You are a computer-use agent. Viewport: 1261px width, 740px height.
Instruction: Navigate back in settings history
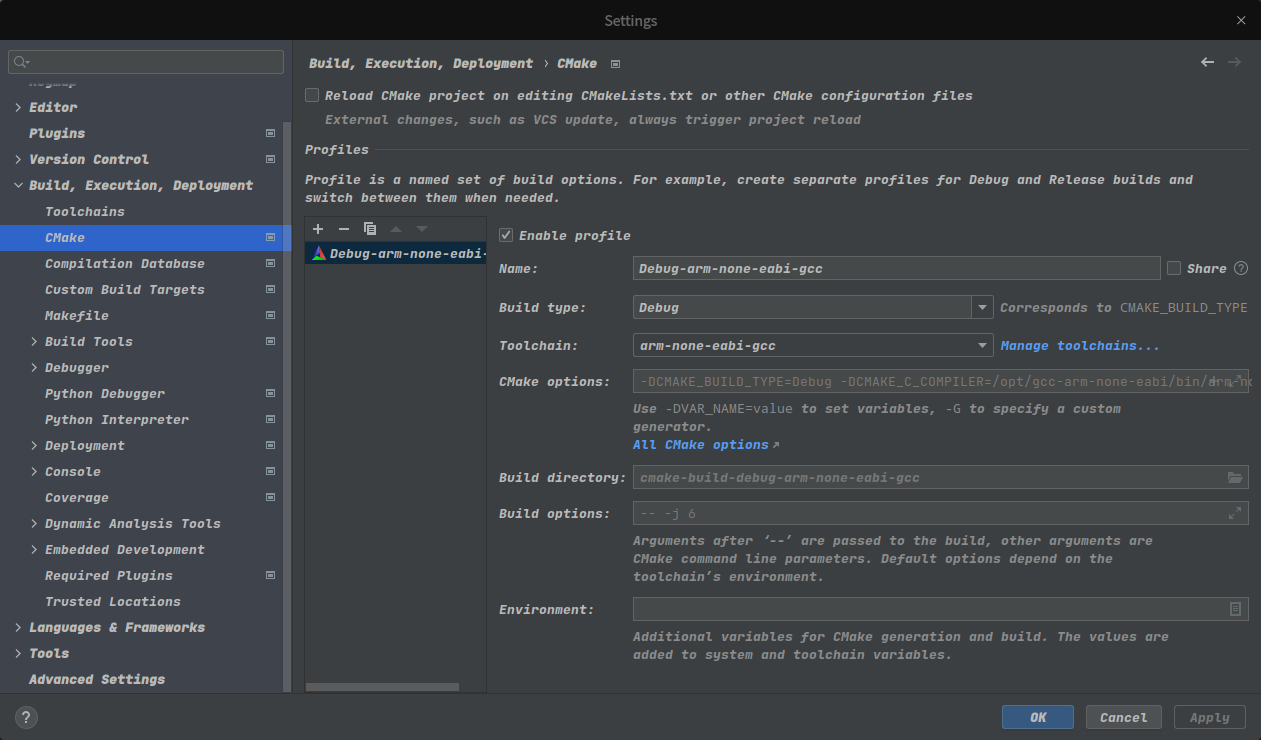coord(1207,62)
